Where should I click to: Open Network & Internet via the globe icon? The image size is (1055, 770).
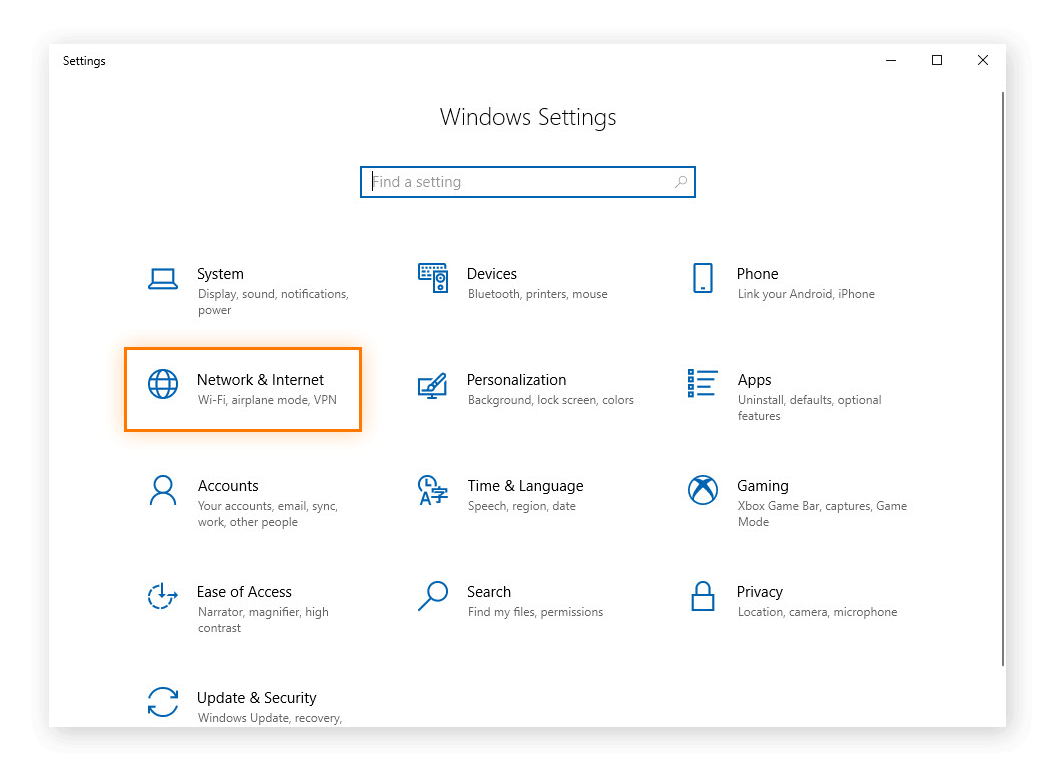tap(163, 384)
